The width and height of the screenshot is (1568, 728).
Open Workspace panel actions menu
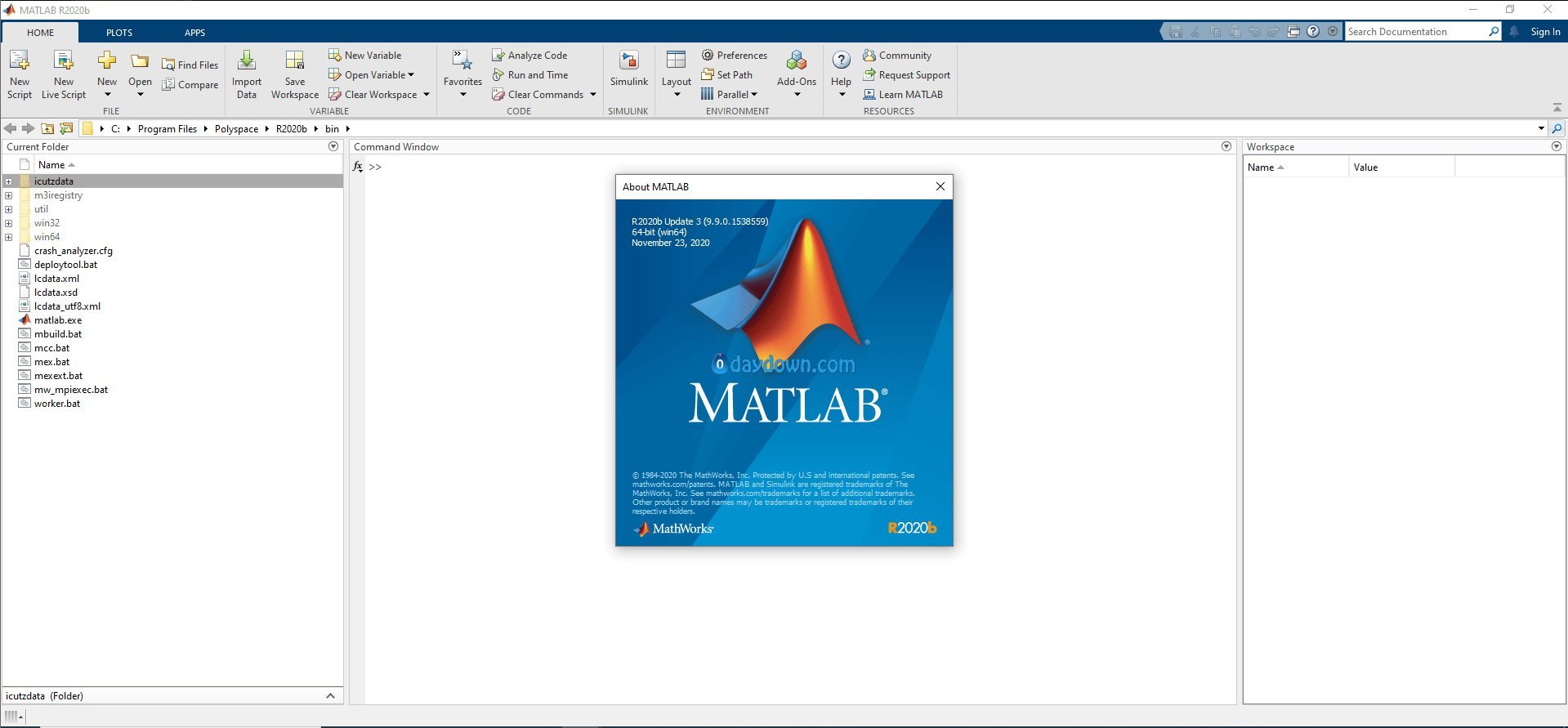[x=1557, y=146]
